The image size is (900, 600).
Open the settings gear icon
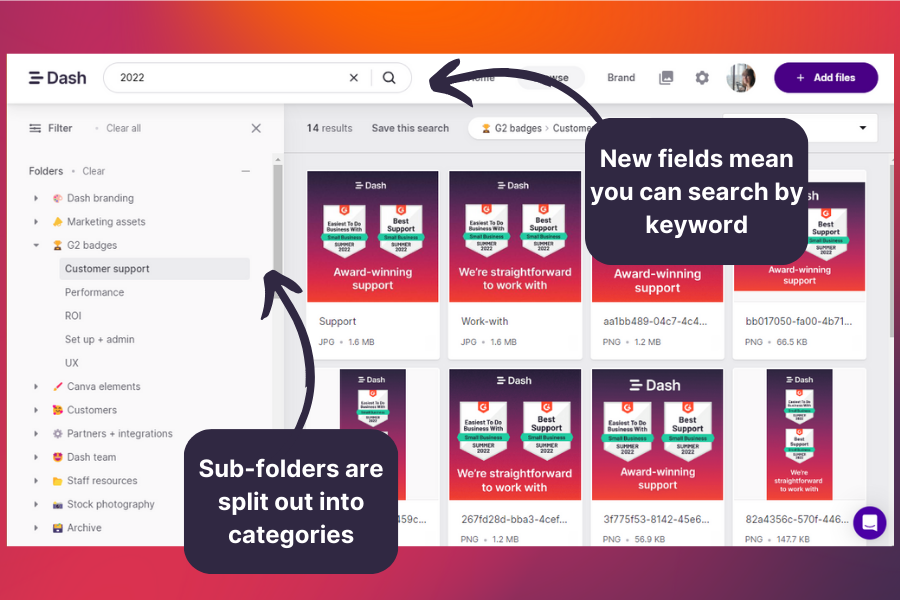pyautogui.click(x=702, y=78)
